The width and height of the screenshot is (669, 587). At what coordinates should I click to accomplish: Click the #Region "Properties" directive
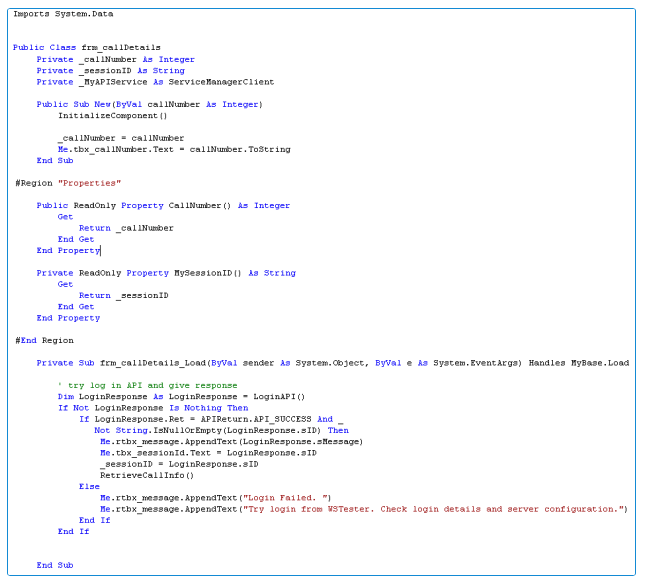tap(68, 183)
